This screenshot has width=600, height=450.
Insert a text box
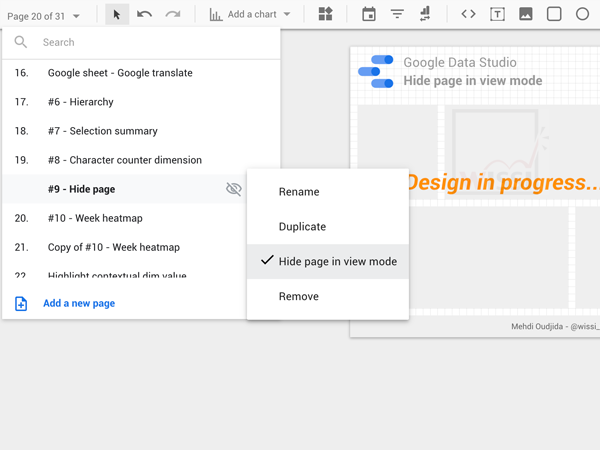point(497,15)
